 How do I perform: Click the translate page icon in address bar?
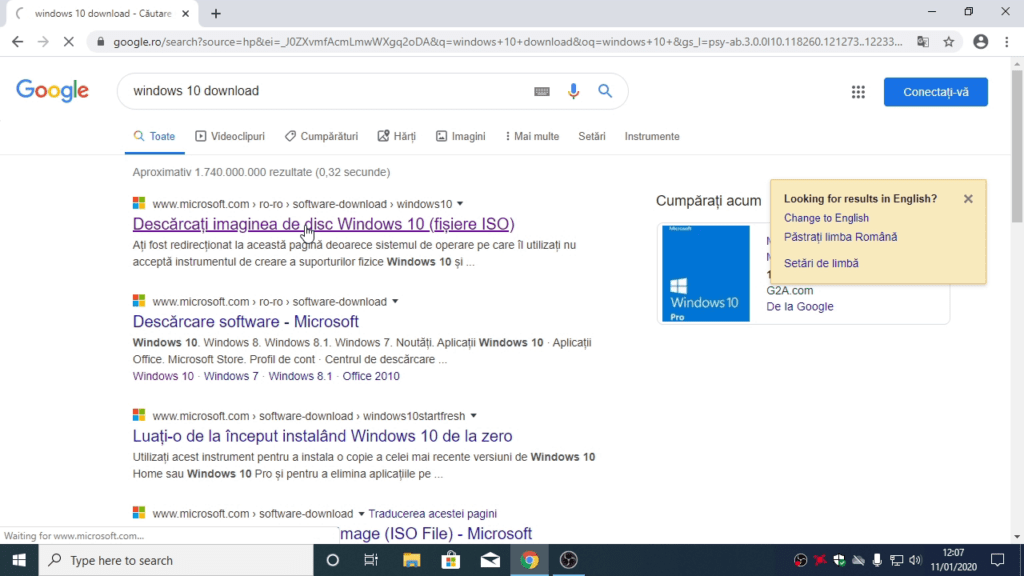(x=923, y=42)
